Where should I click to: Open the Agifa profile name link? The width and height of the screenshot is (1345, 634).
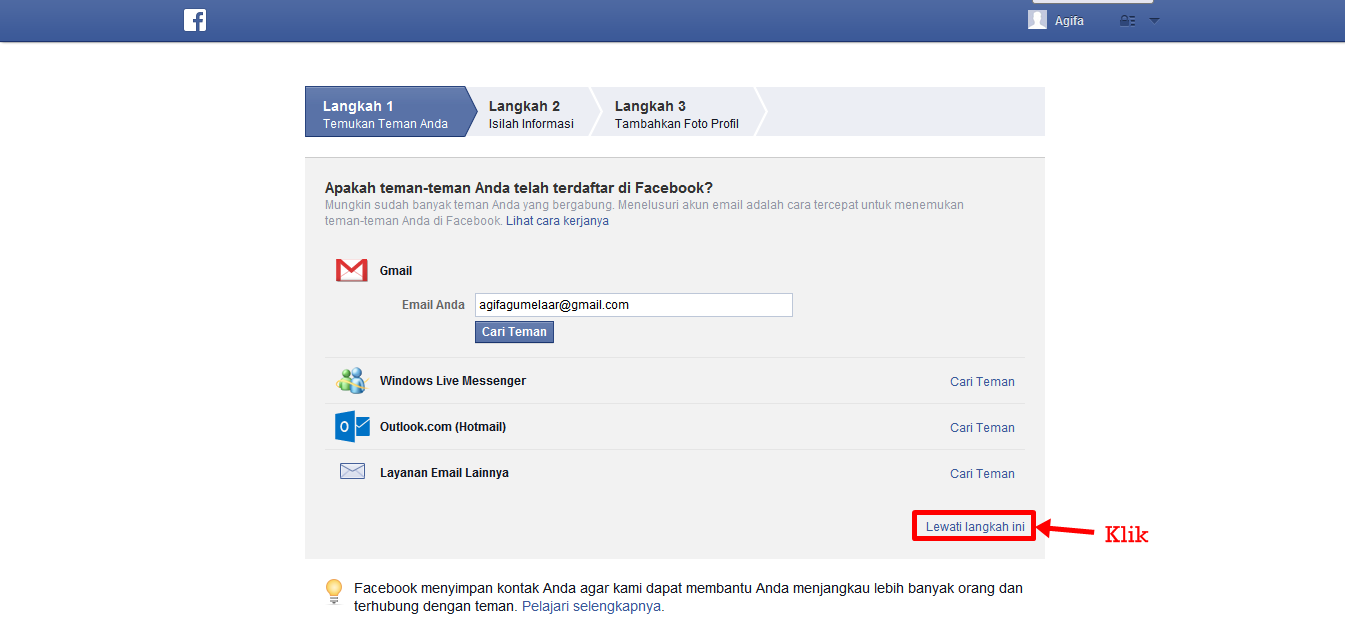1069,21
